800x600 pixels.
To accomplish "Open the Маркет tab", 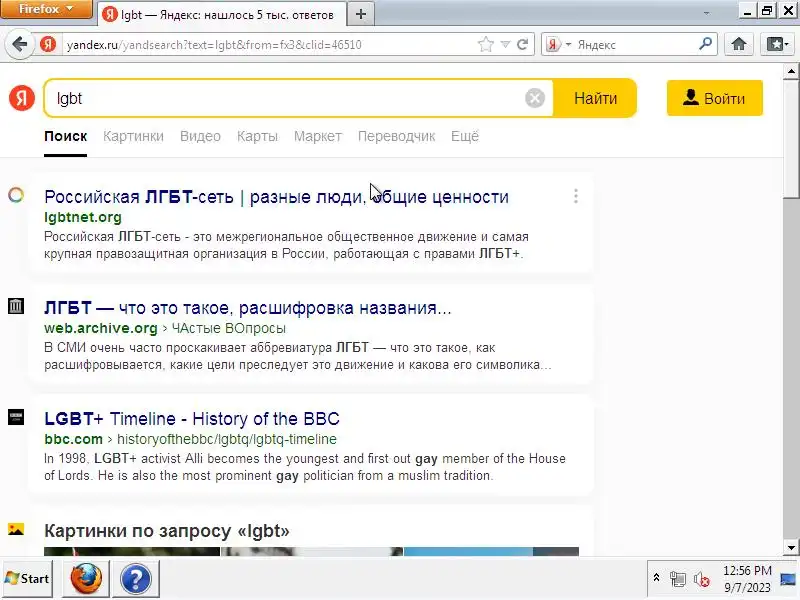I will point(317,137).
